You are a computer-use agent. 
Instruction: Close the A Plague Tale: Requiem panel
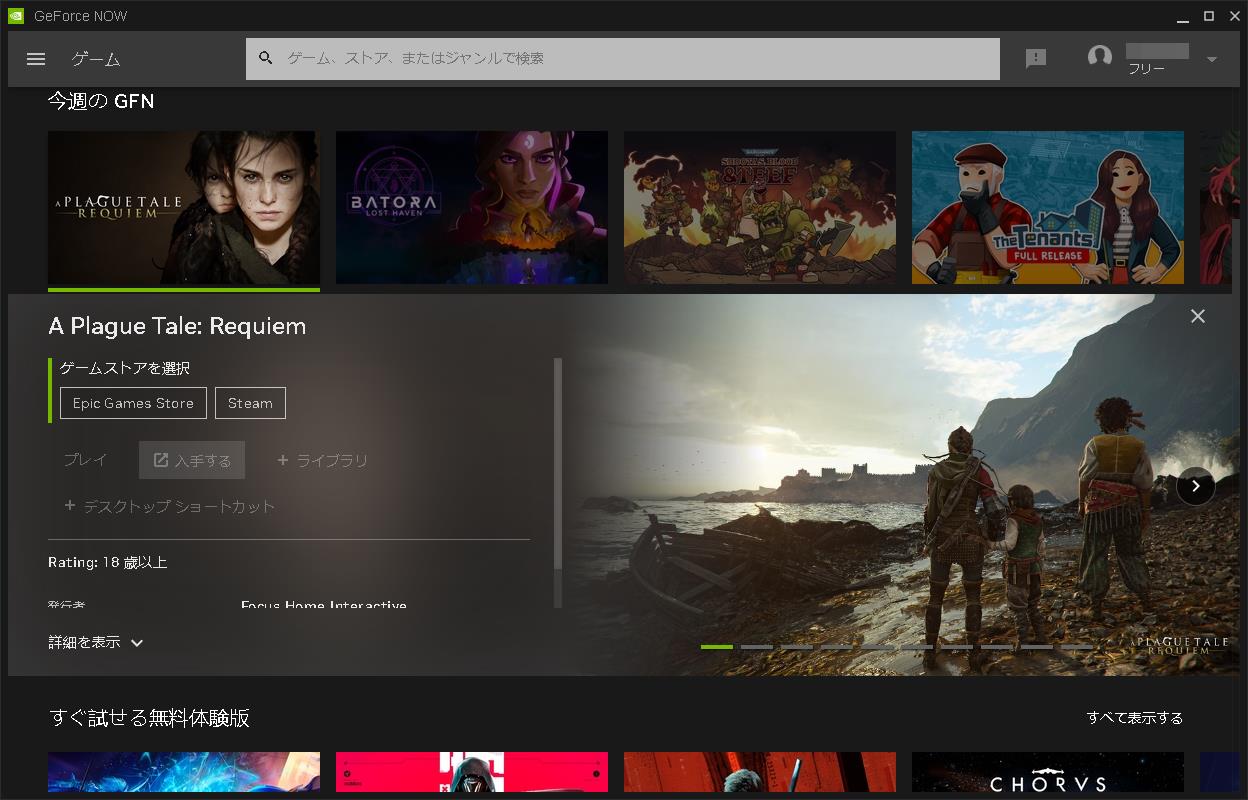coord(1197,316)
